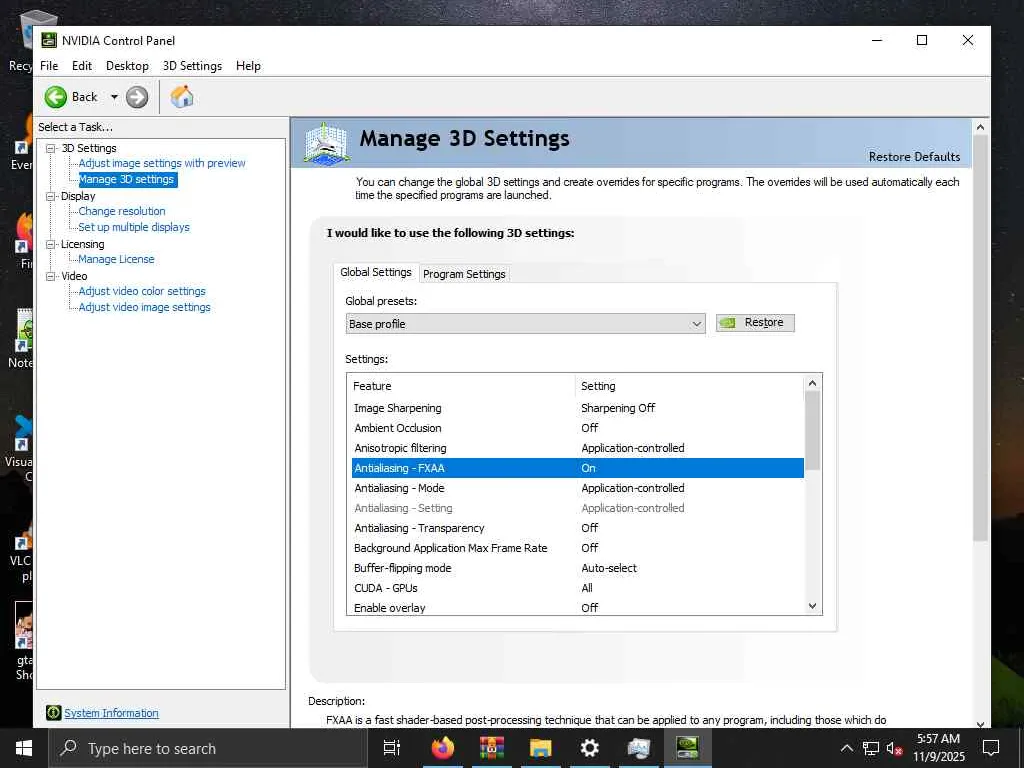Click the muted volume tray icon
1024x768 pixels.
(894, 748)
